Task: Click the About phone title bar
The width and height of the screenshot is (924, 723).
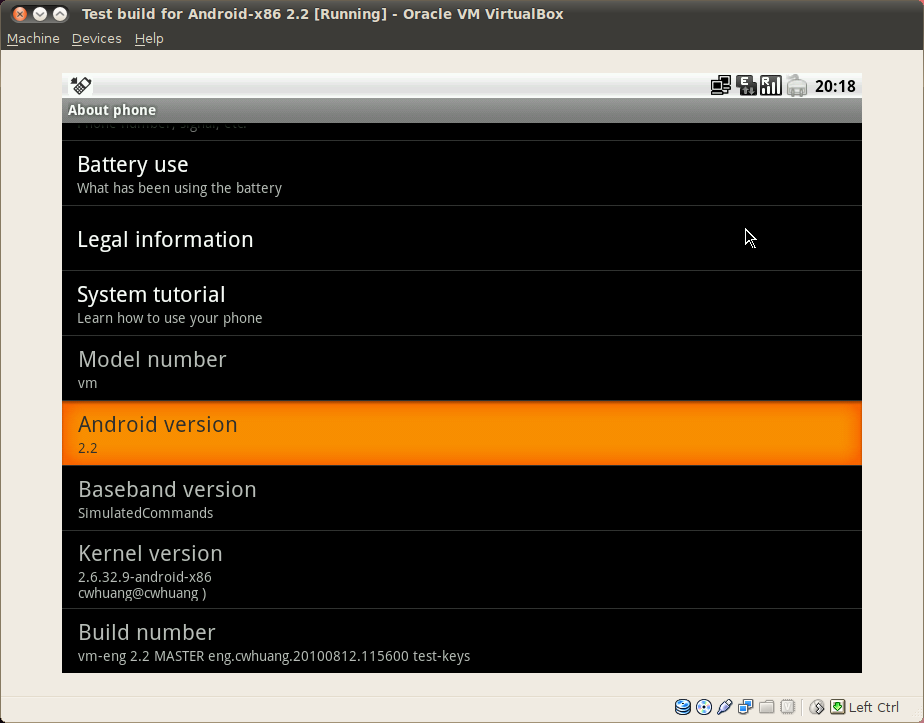Action: point(461,110)
